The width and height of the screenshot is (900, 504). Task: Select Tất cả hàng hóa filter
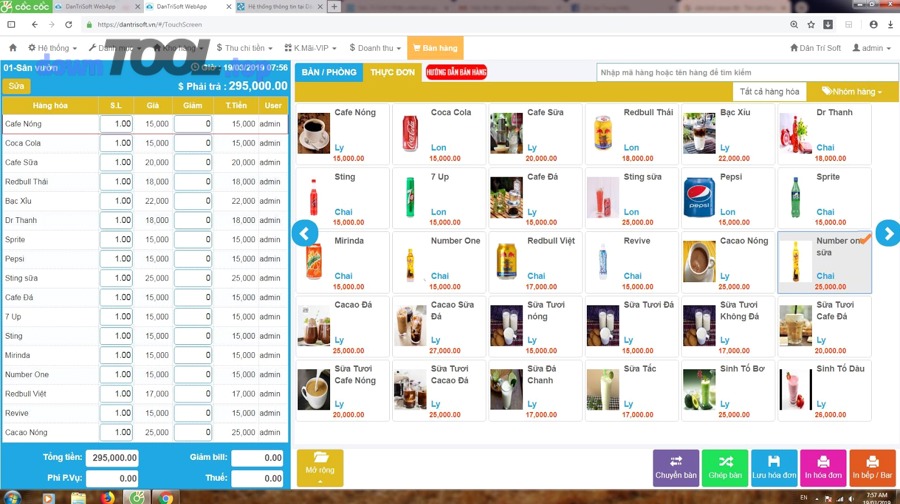(769, 91)
